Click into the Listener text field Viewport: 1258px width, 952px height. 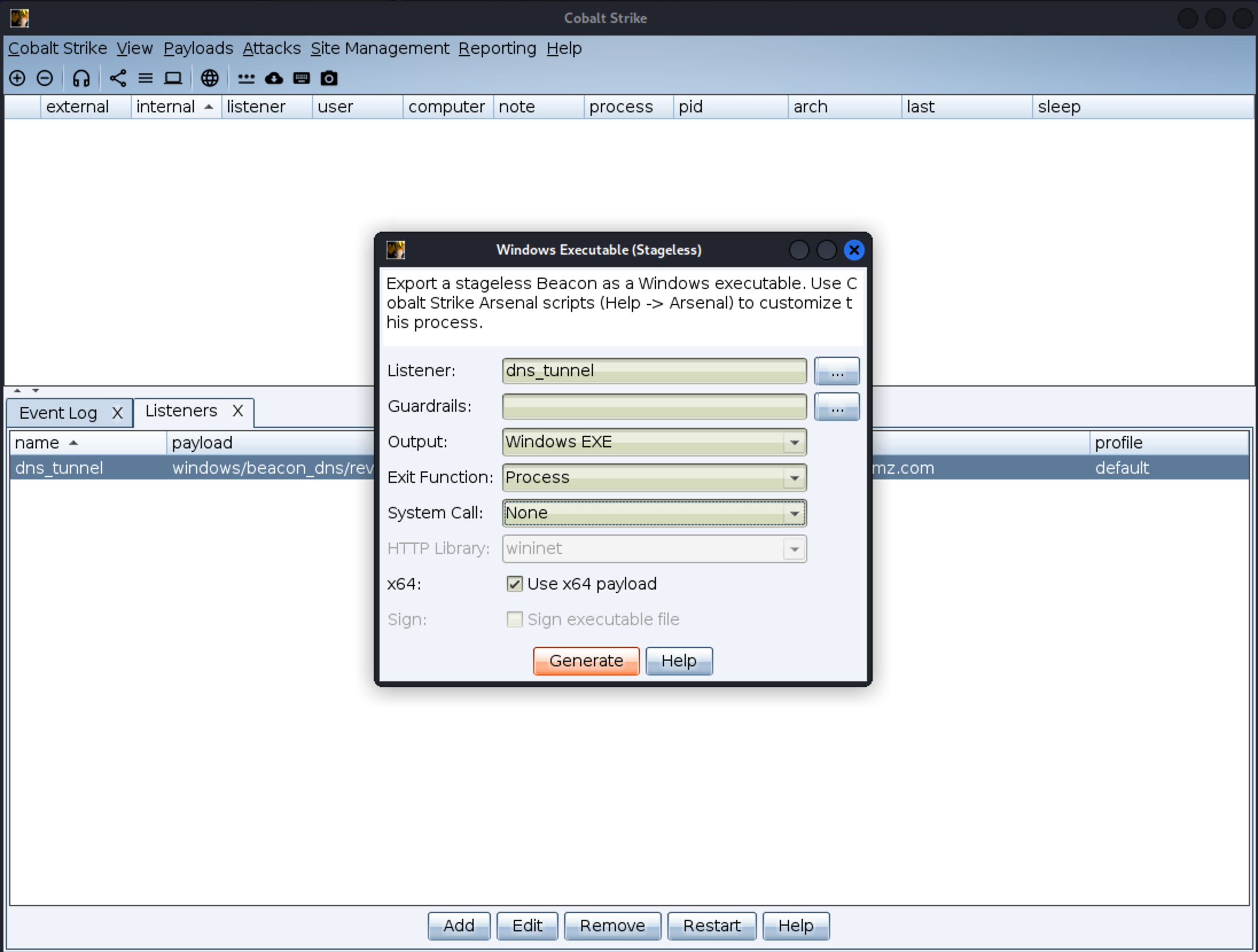[x=654, y=371]
